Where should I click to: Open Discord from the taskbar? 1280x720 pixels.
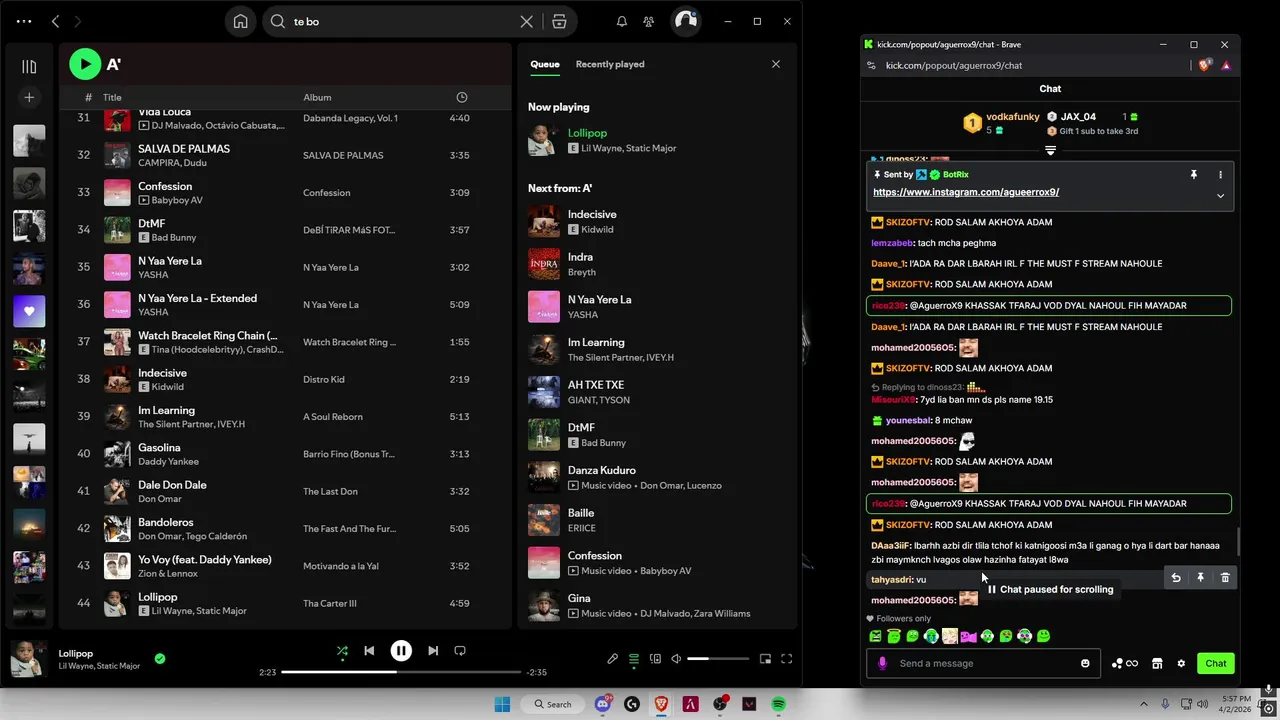tap(603, 704)
